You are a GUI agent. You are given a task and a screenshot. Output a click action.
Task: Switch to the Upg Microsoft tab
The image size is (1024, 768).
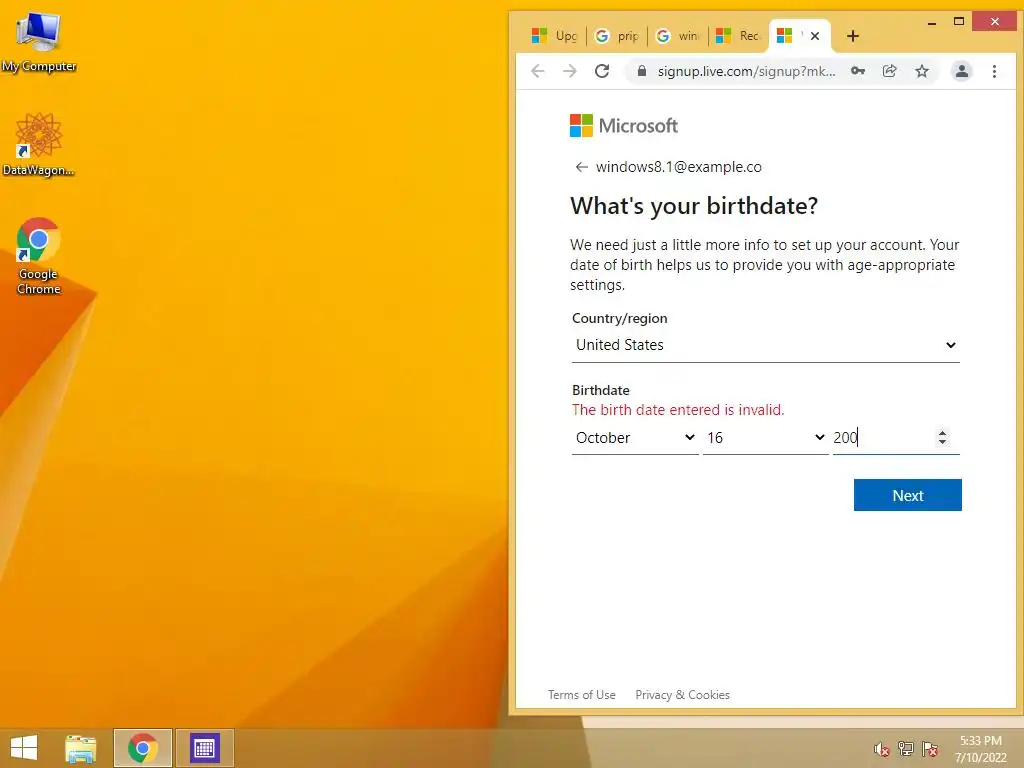[x=554, y=36]
